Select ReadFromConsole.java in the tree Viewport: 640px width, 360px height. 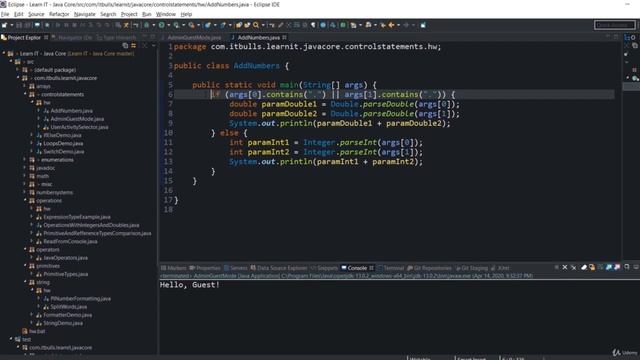[70, 241]
